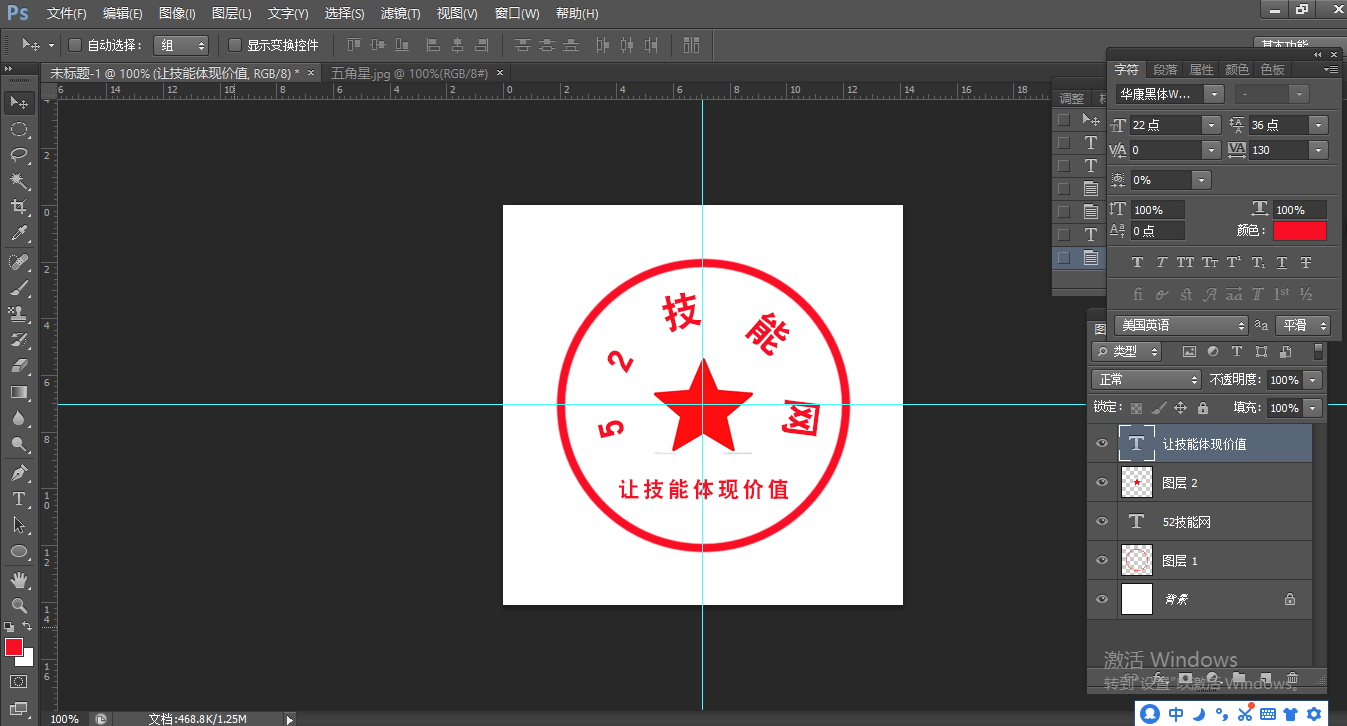This screenshot has height=726, width=1347.
Task: Toggle layer filtering switch on/off
Action: pyautogui.click(x=1318, y=351)
